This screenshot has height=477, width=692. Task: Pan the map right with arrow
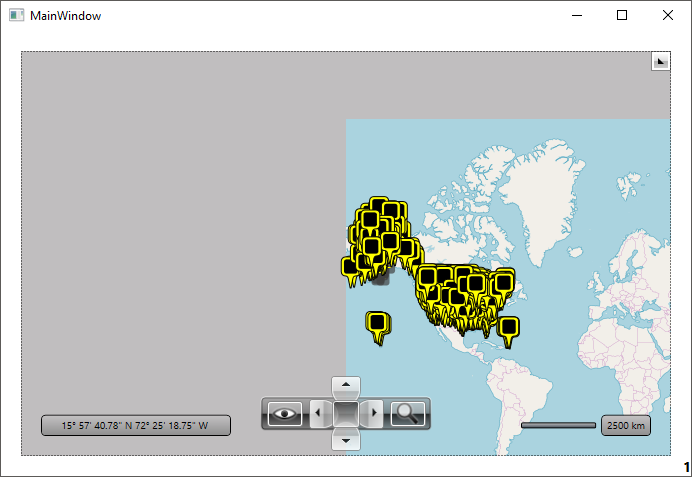(372, 413)
